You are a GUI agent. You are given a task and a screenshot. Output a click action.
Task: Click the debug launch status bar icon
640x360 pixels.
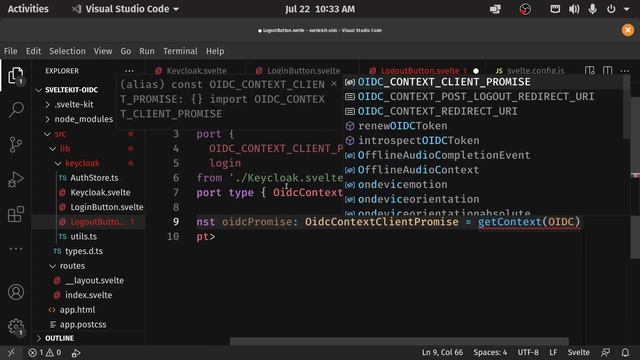pyautogui.click(x=76, y=353)
